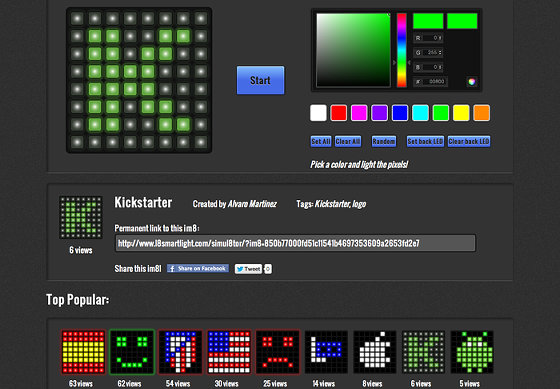560x389 pixels.
Task: Select the red color swatch
Action: [x=339, y=113]
